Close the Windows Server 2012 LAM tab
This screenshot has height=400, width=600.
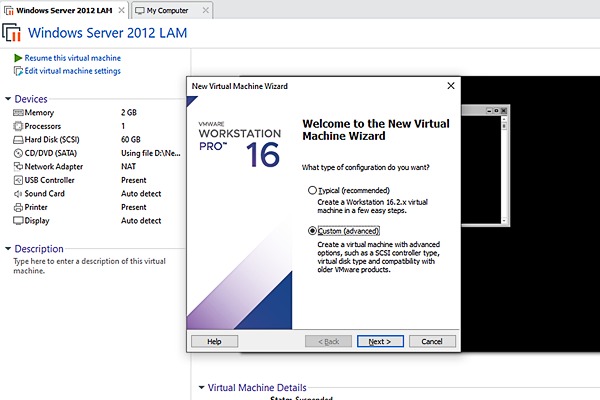[x=121, y=10]
